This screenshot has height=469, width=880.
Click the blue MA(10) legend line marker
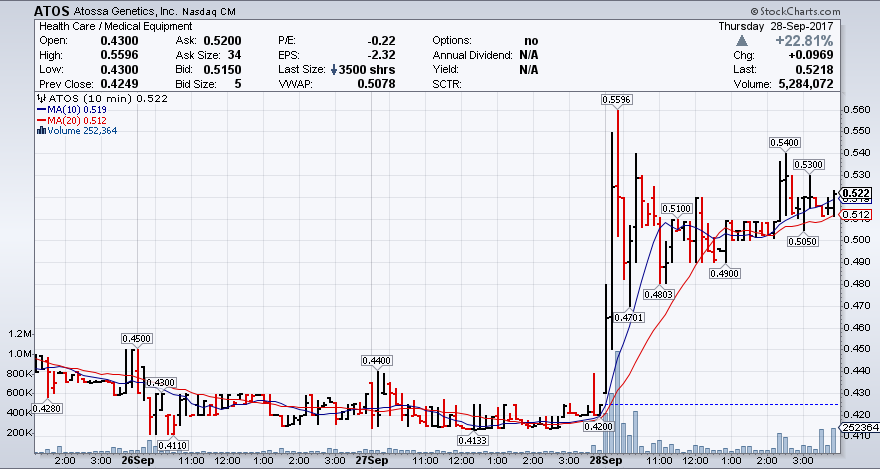[39, 110]
